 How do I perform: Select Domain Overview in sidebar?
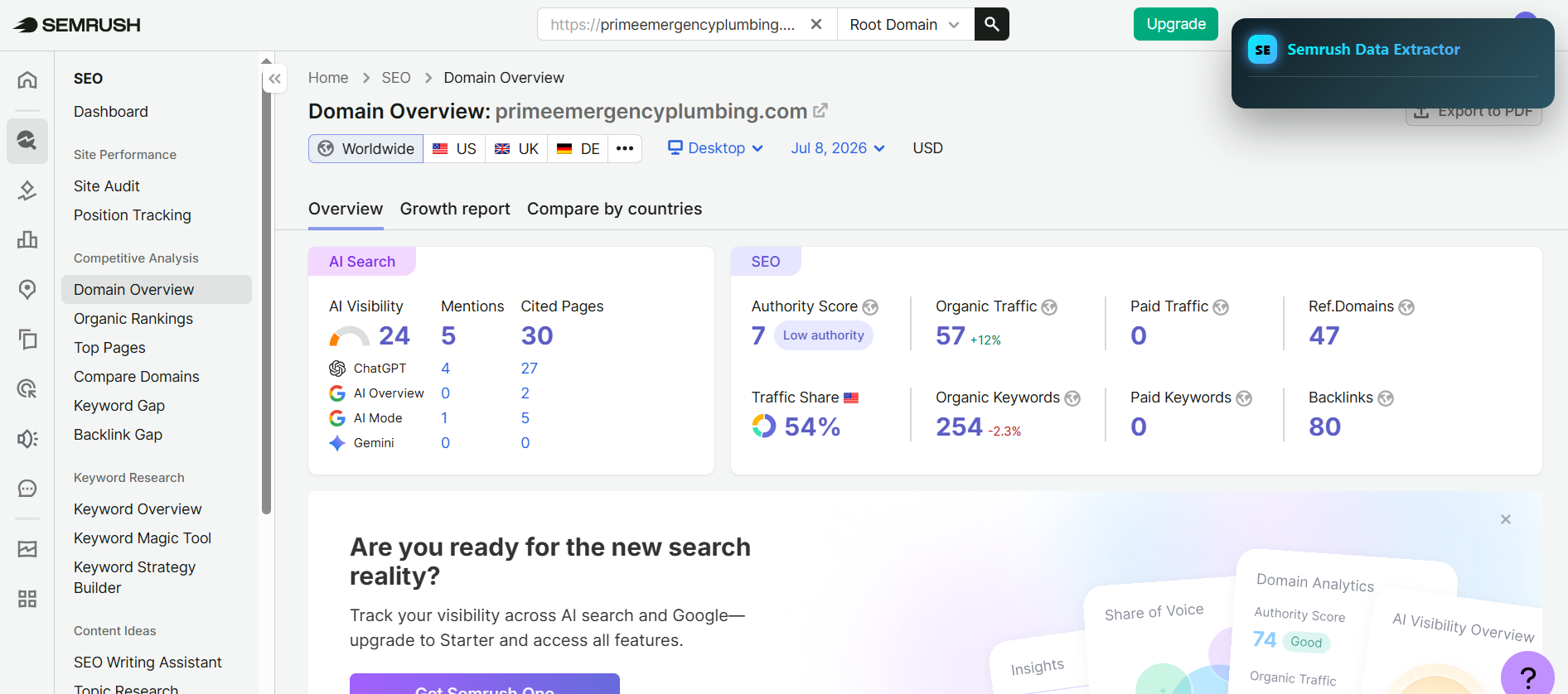[157, 290]
